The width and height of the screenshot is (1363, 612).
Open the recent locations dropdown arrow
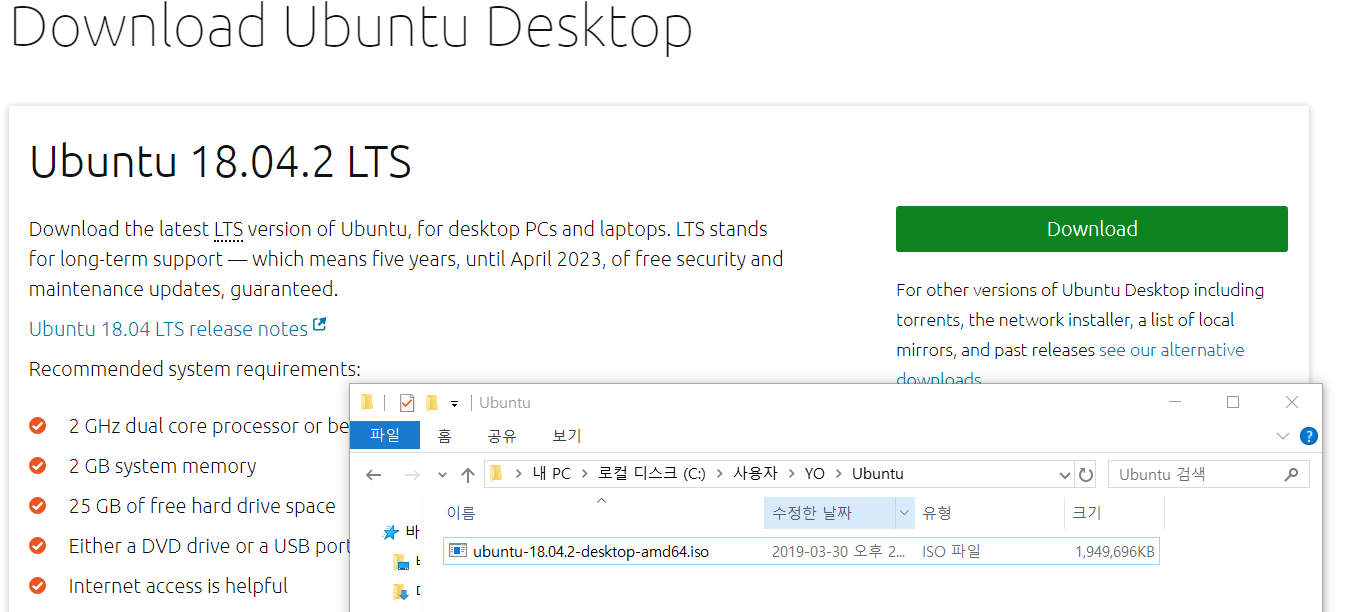[x=442, y=475]
